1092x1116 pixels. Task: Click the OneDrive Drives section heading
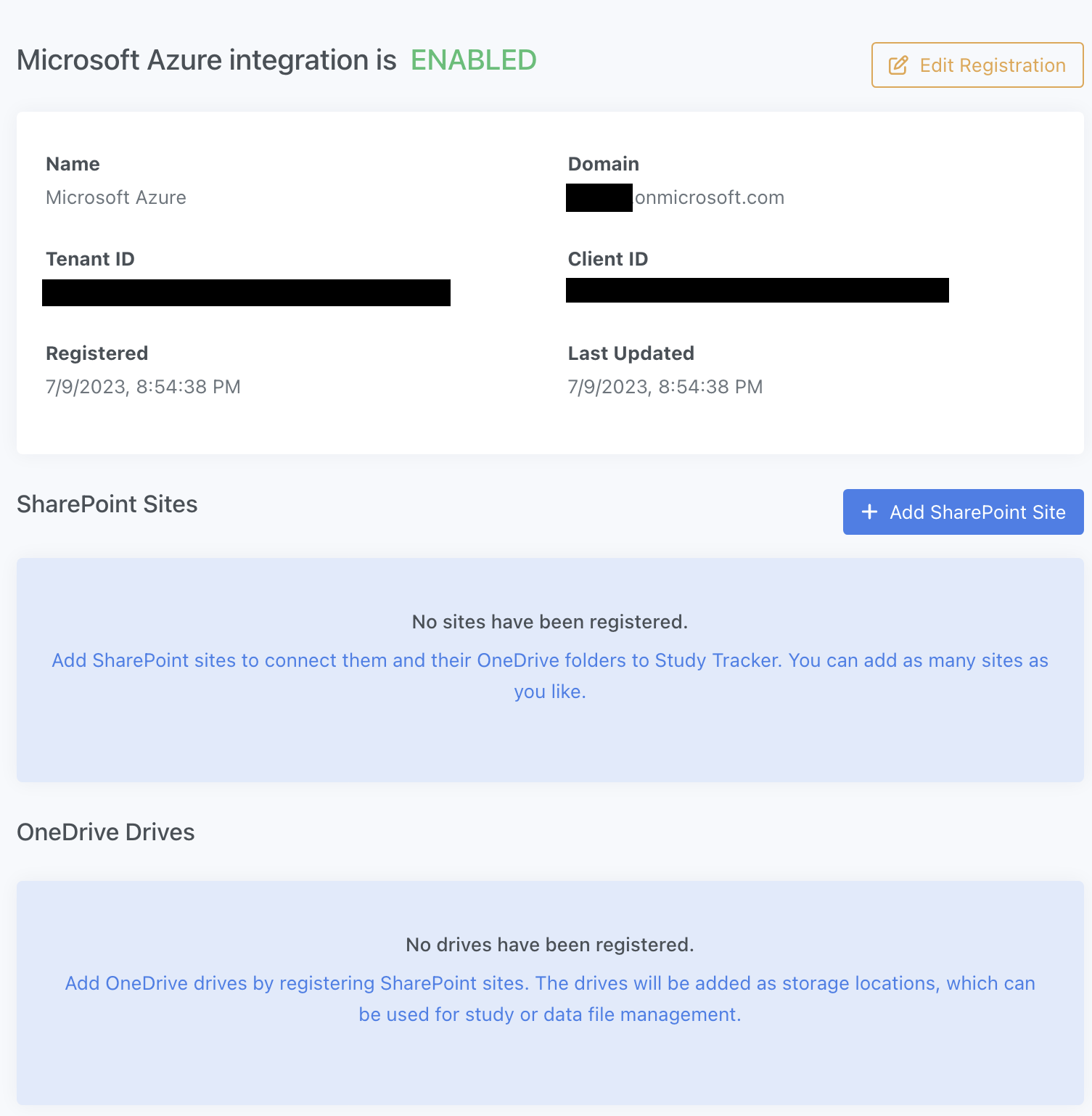(x=106, y=832)
